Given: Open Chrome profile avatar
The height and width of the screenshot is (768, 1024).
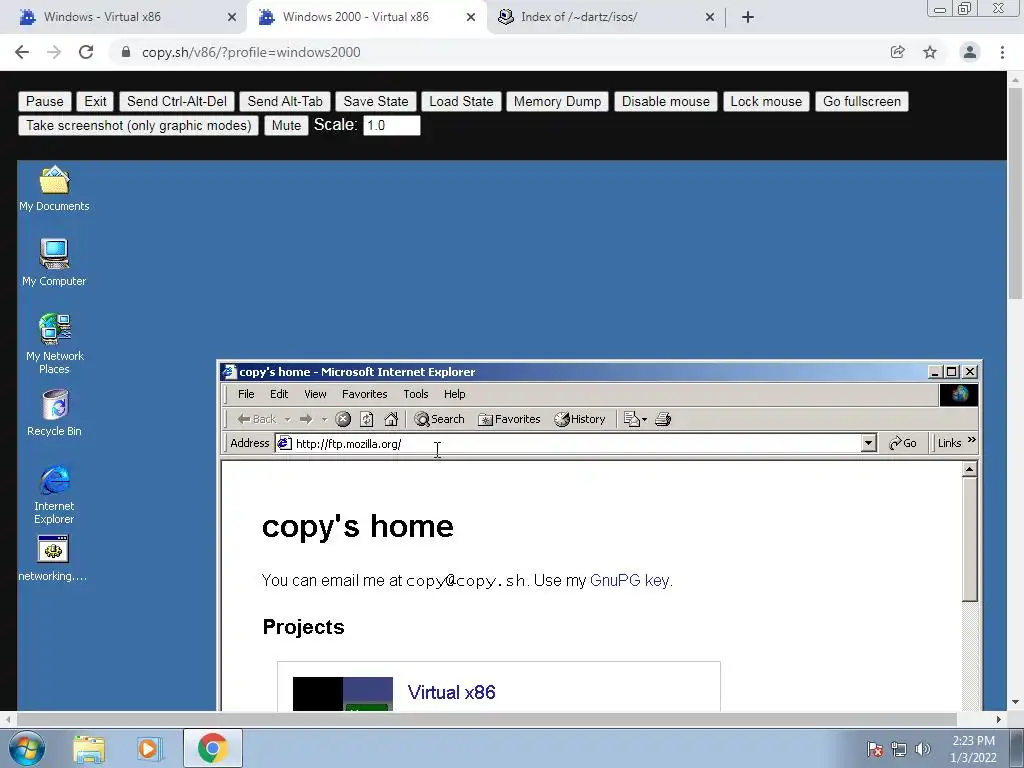Looking at the screenshot, I should pos(970,52).
